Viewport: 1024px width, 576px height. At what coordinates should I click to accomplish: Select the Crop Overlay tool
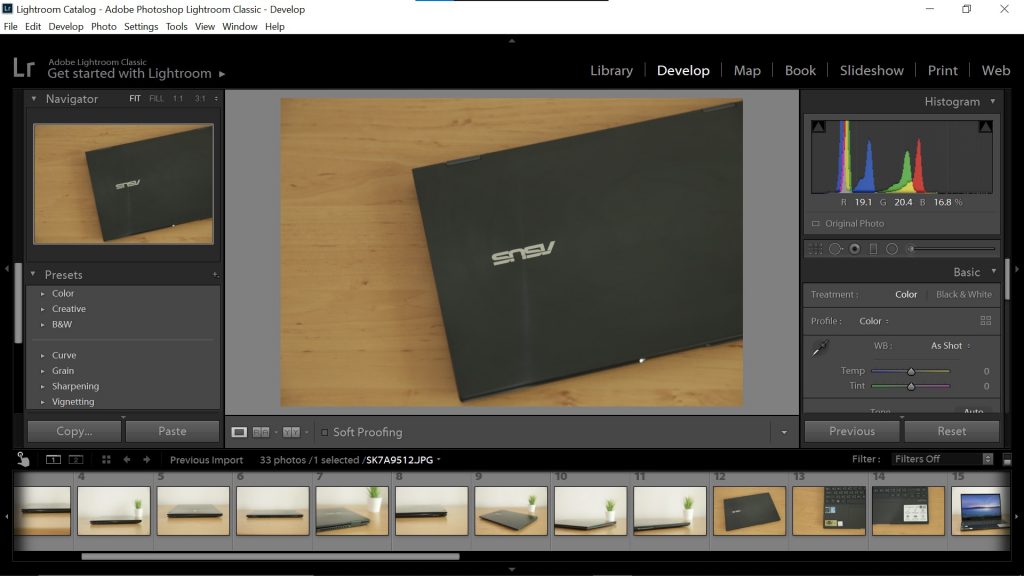(816, 249)
